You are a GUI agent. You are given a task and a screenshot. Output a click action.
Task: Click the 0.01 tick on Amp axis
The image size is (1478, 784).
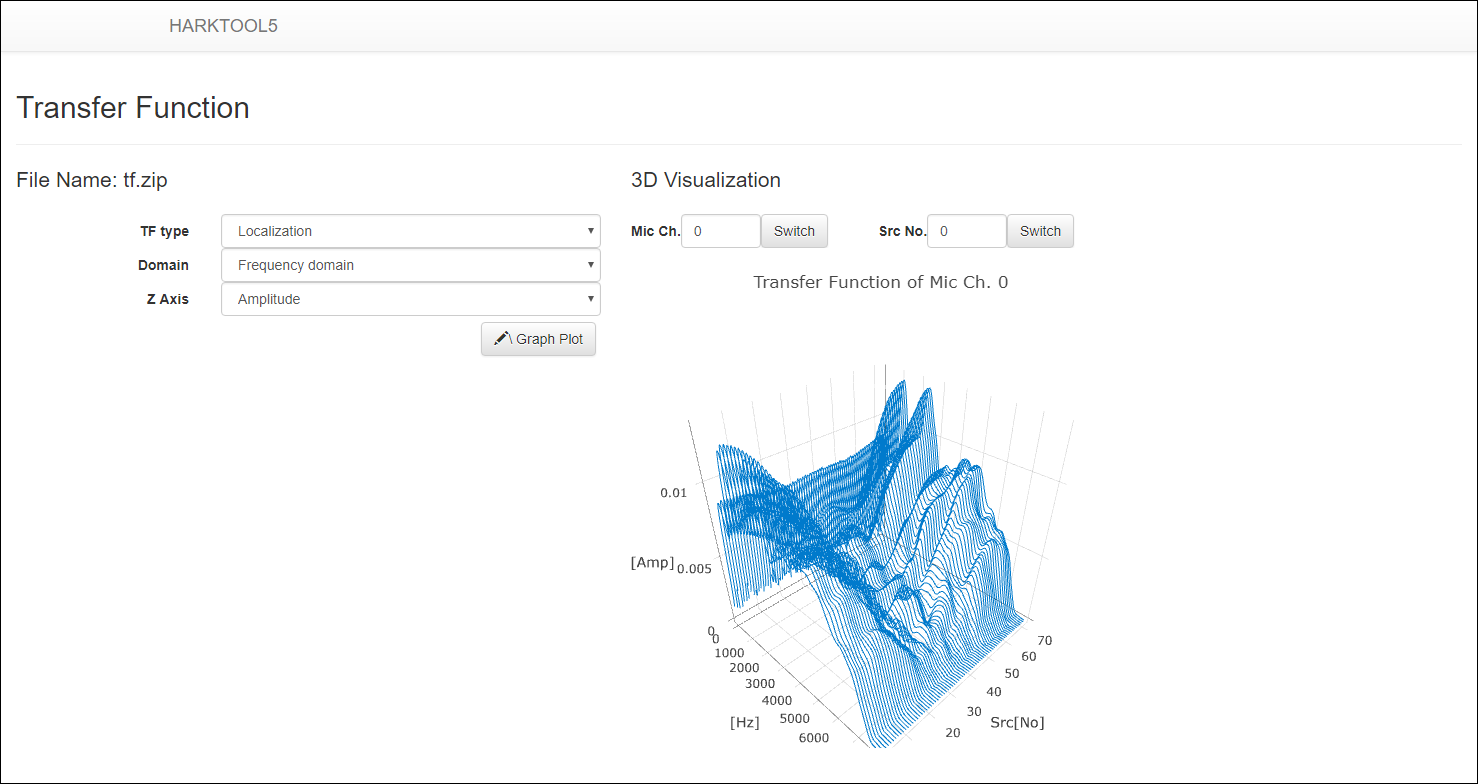coord(674,492)
